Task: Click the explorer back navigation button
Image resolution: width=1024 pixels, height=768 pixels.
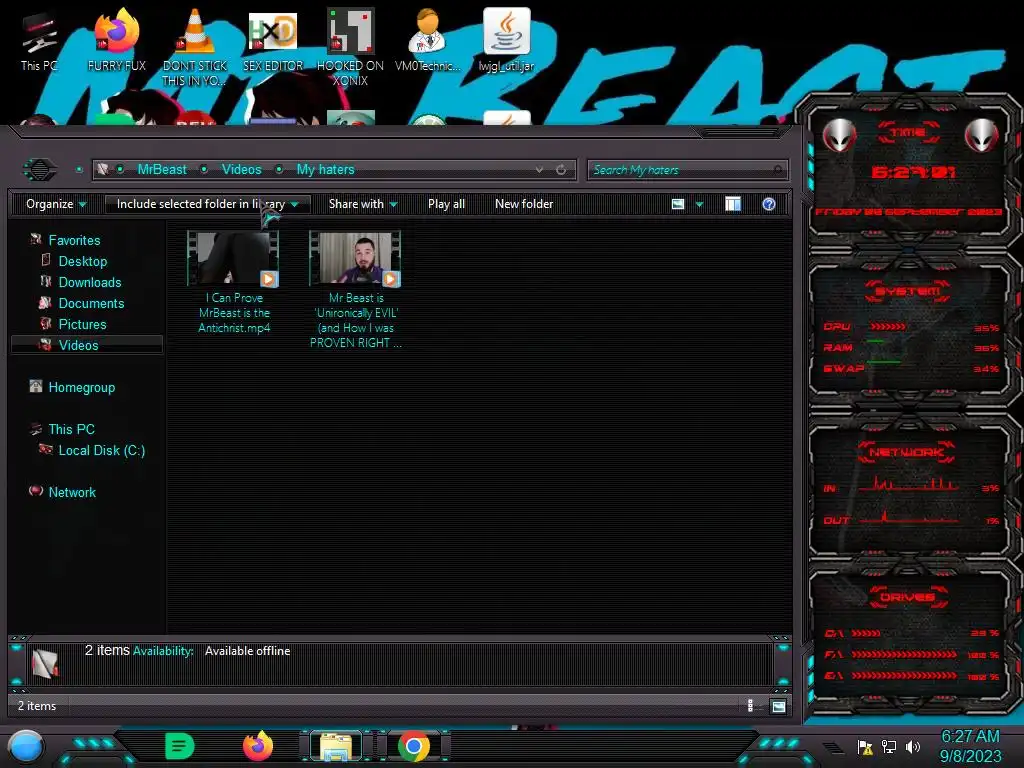Action: (x=40, y=170)
